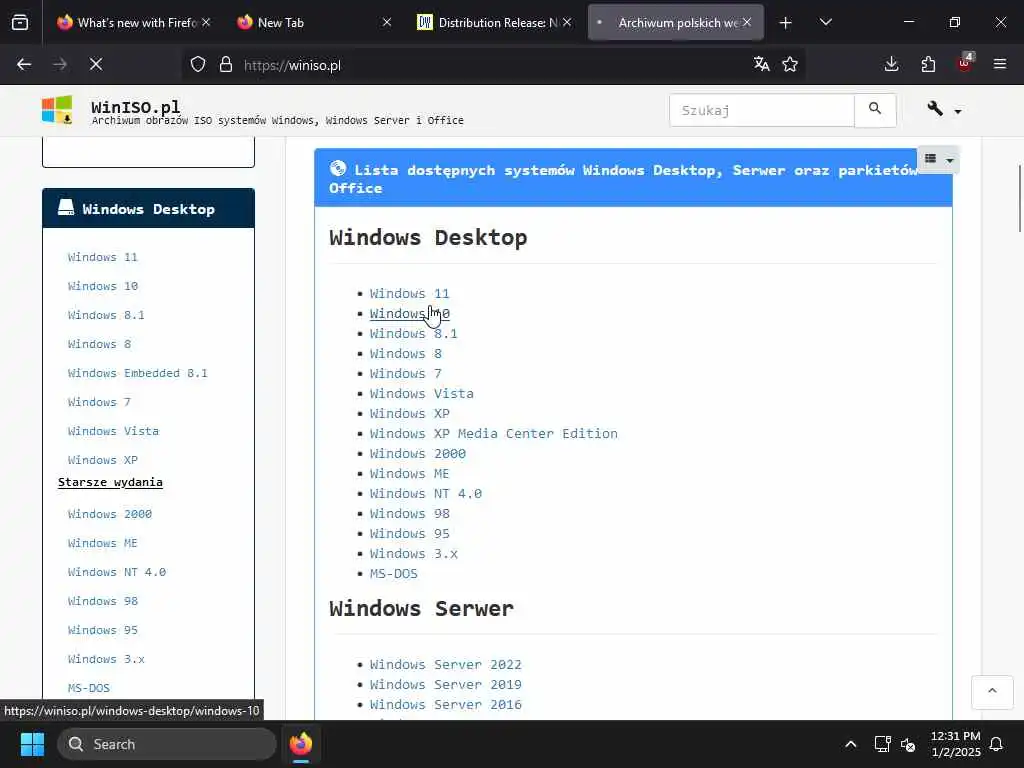Open a new tab with plus button

coord(786,23)
